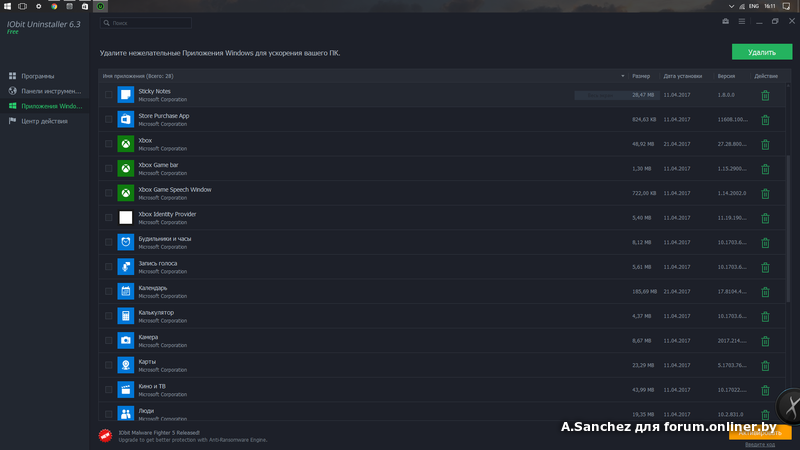The width and height of the screenshot is (800, 450).
Task: Delete Будильники и часы with trash icon
Action: point(765,243)
